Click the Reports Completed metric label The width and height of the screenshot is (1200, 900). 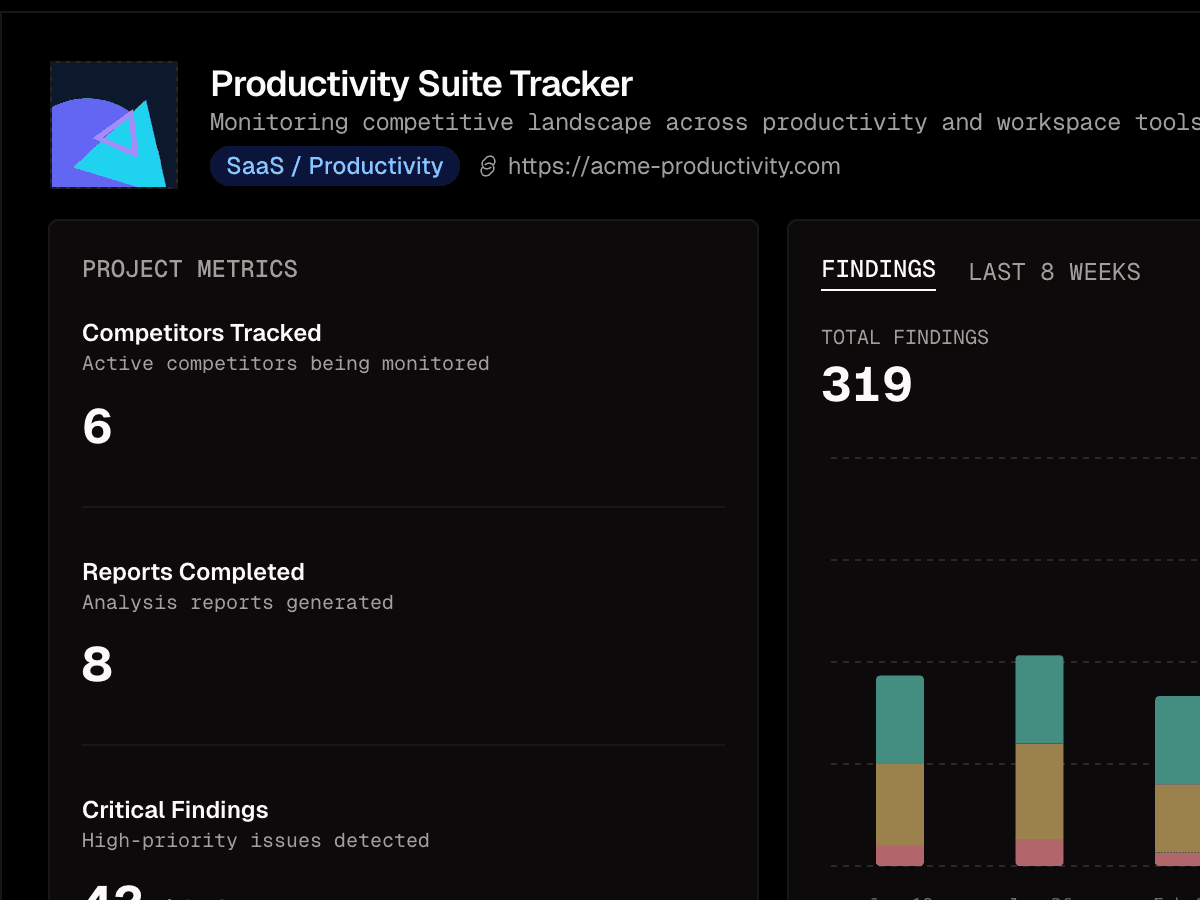pyautogui.click(x=193, y=572)
